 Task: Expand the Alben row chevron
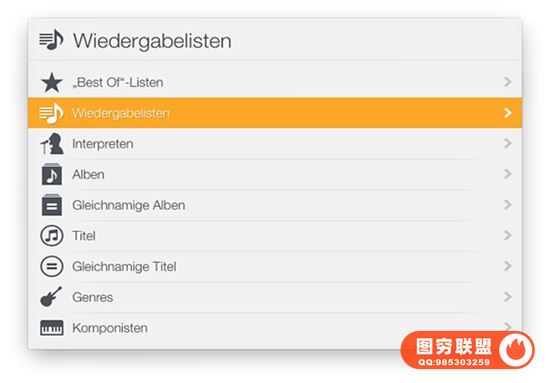[x=508, y=174]
